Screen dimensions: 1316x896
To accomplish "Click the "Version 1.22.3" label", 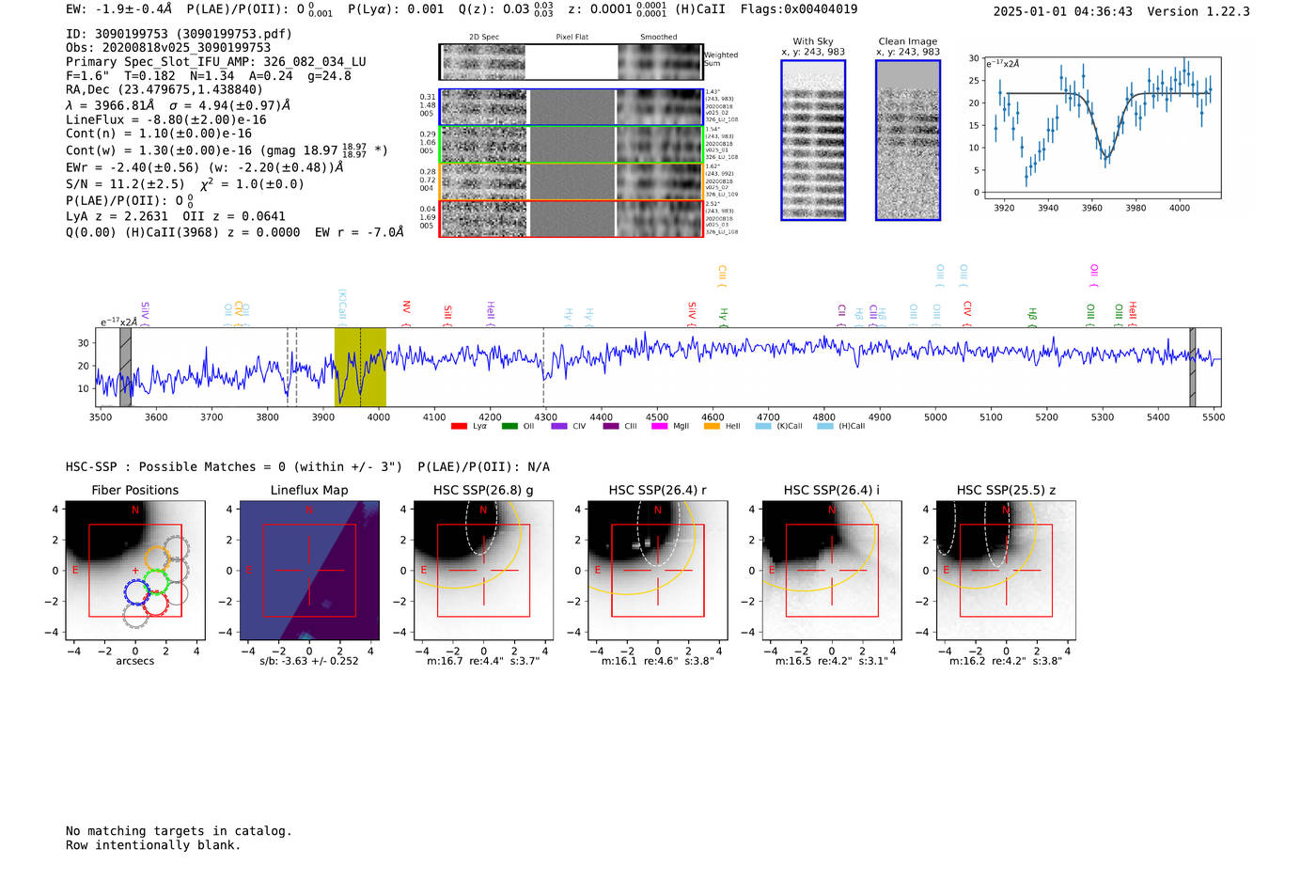I will pyautogui.click(x=1198, y=12).
